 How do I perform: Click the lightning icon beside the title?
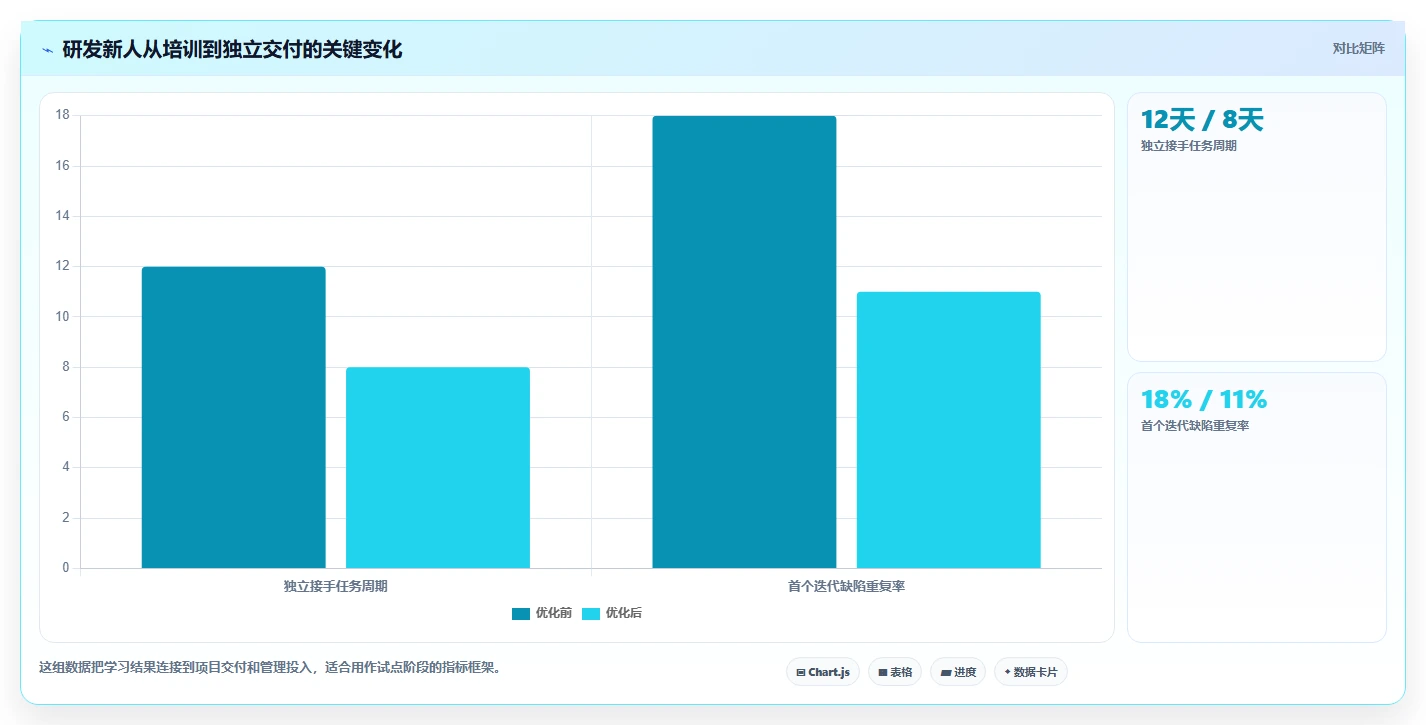tap(47, 50)
